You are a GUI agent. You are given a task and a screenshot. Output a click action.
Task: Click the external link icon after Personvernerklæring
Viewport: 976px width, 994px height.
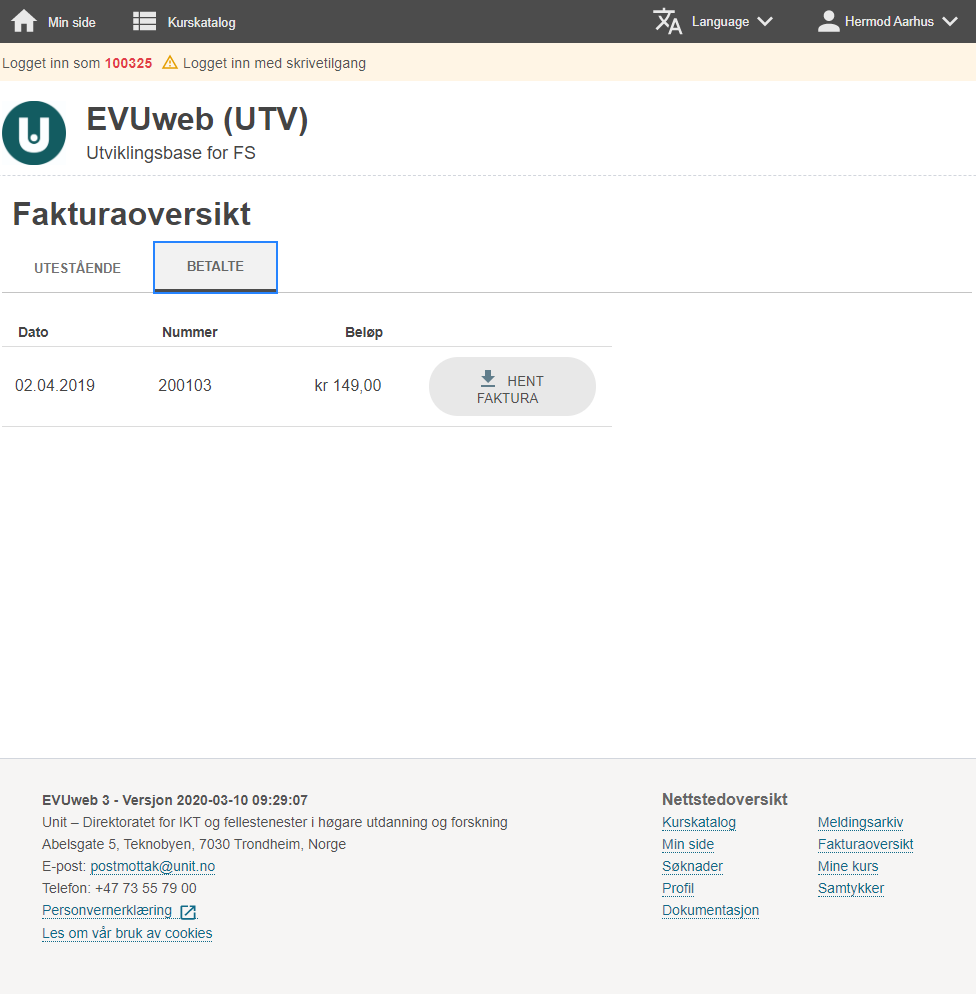pos(188,912)
